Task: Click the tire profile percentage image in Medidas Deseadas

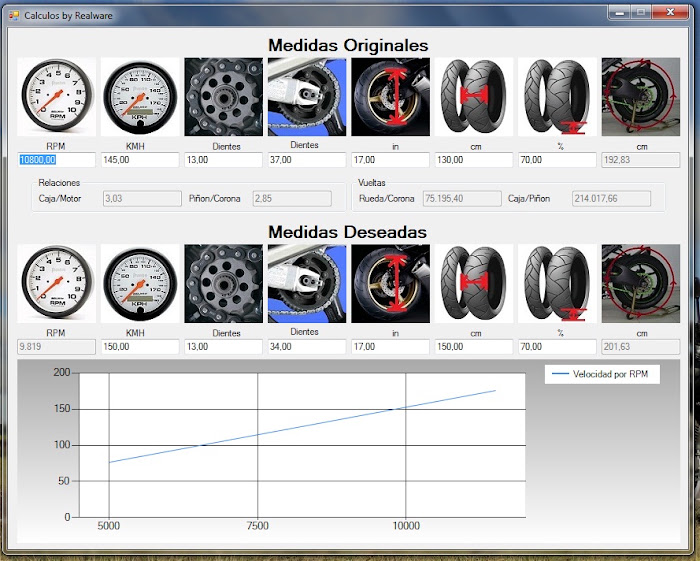Action: tap(557, 283)
